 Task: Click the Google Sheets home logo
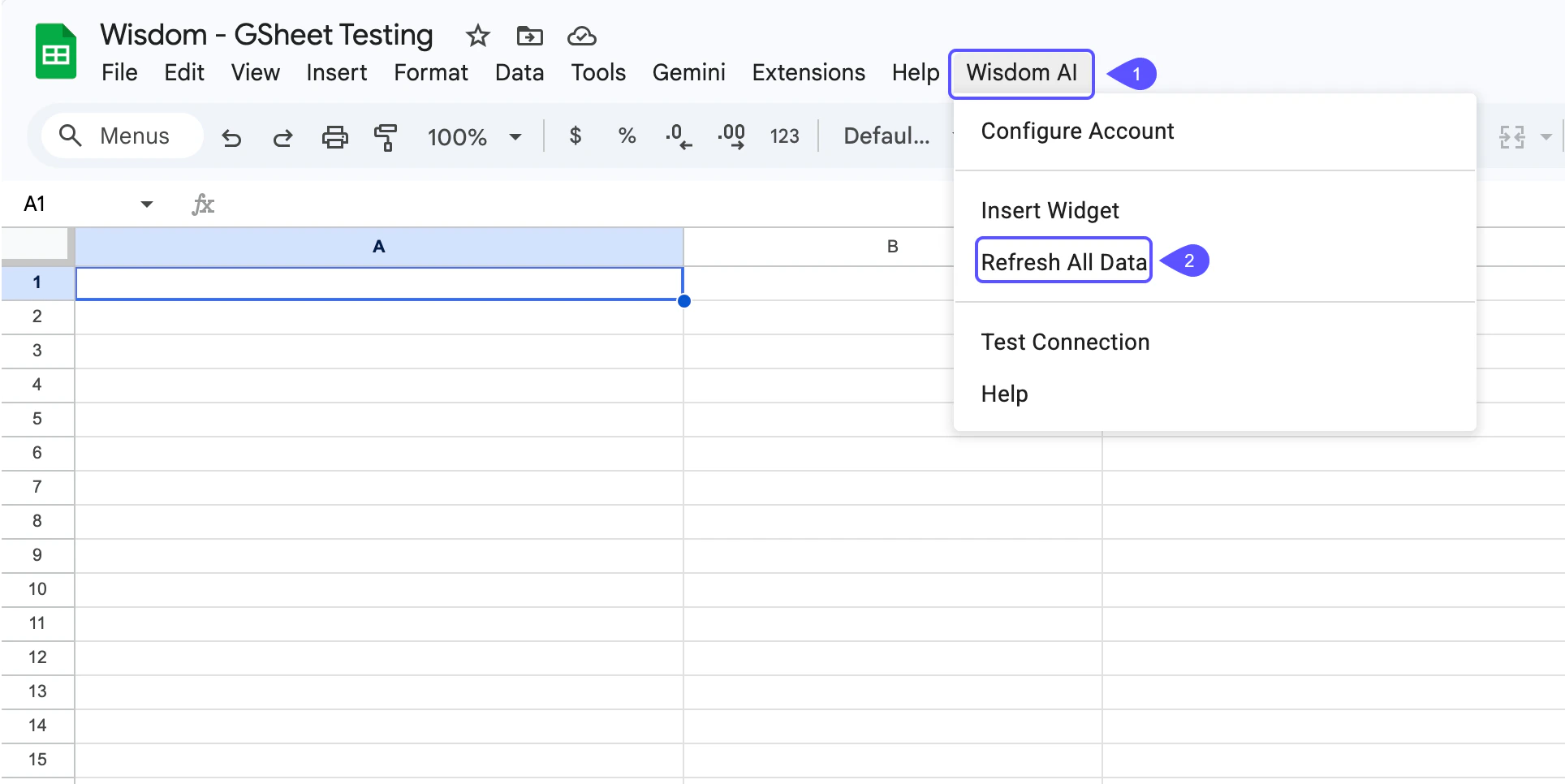56,52
